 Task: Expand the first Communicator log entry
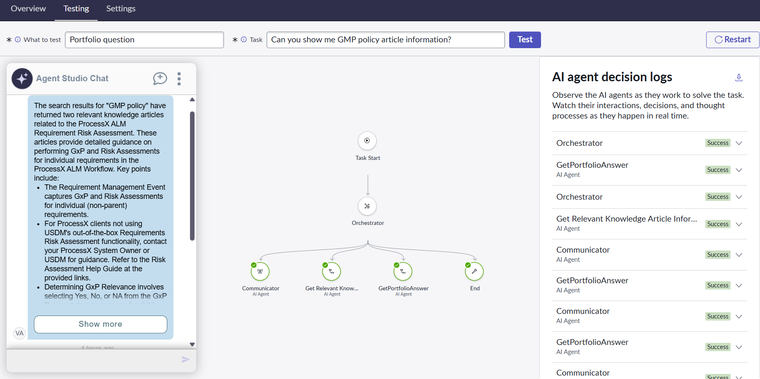click(739, 254)
